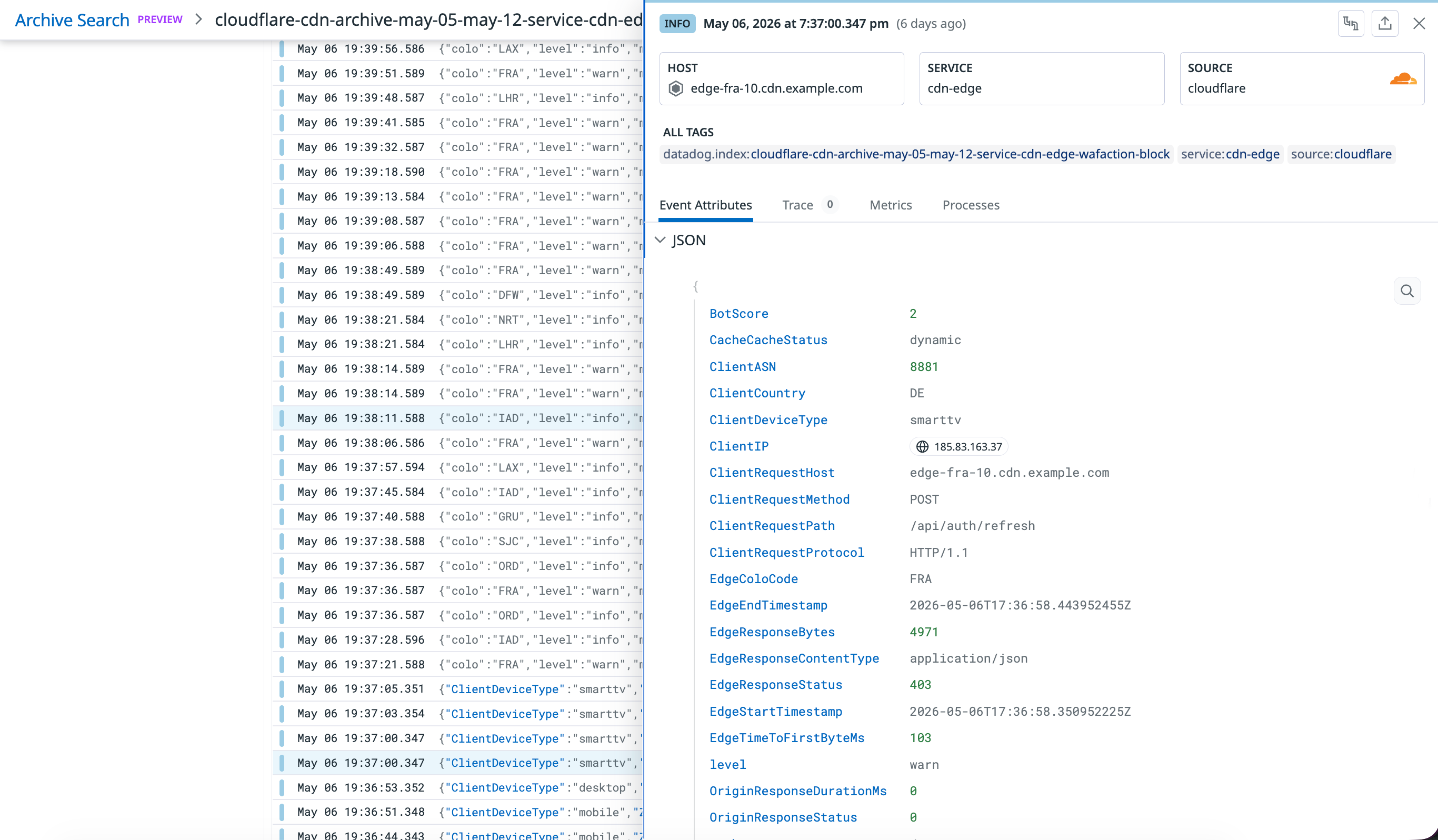Open the Processes tab
Image resolution: width=1438 pixels, height=840 pixels.
pyautogui.click(x=971, y=205)
